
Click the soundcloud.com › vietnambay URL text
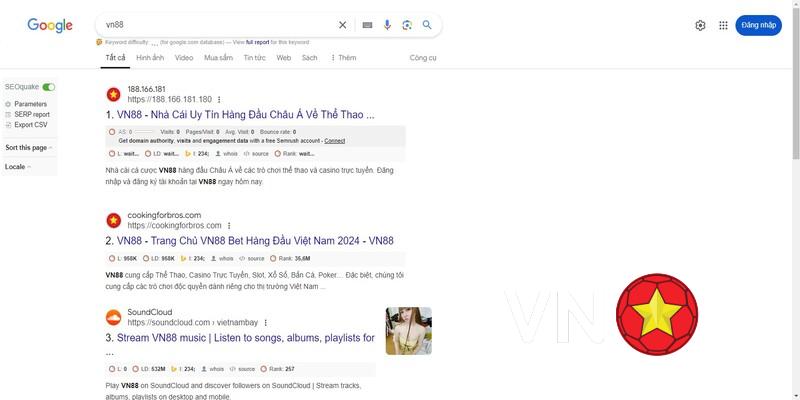click(x=193, y=322)
